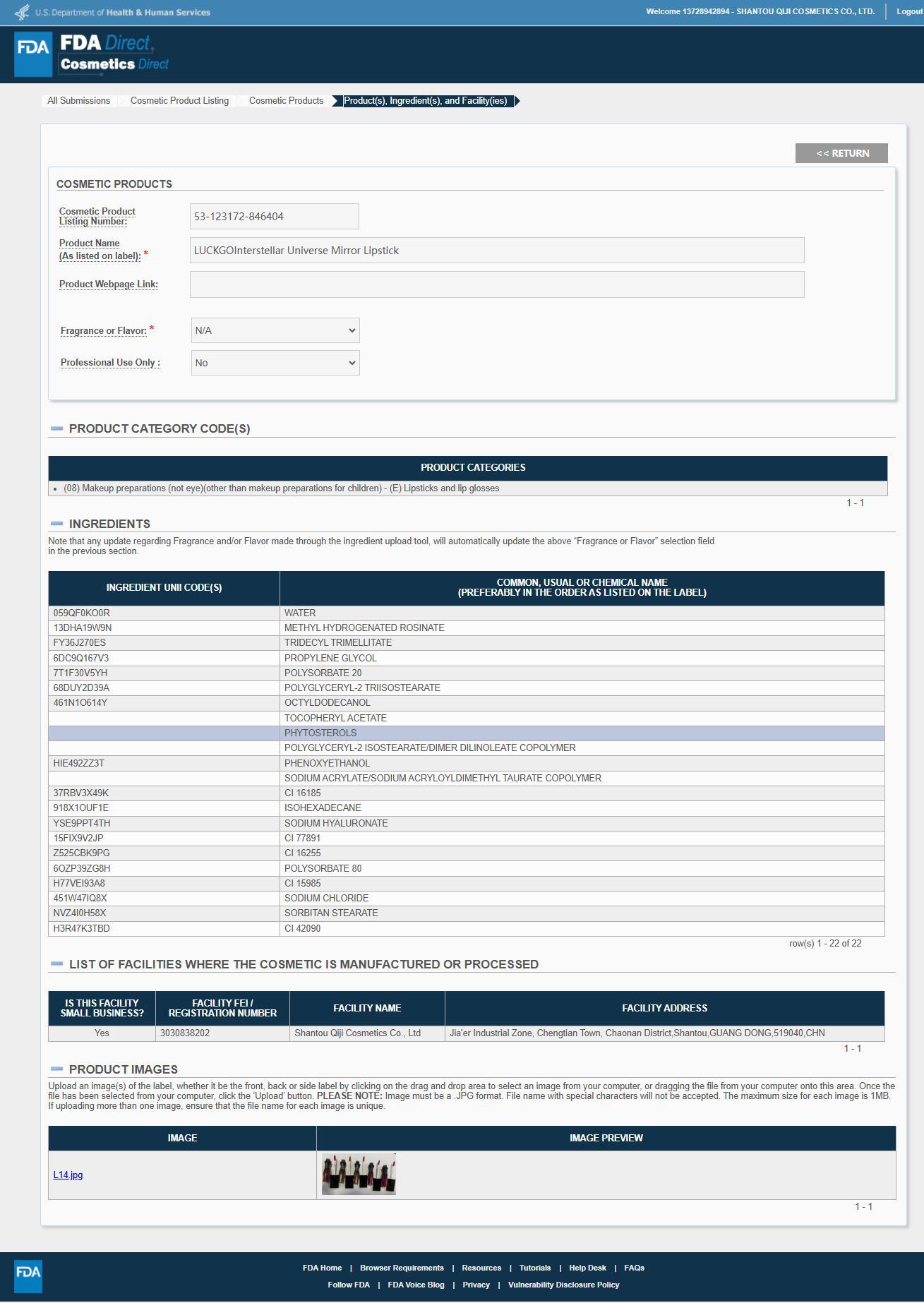
Task: Click the HHS eagle logo icon
Action: tap(22, 12)
